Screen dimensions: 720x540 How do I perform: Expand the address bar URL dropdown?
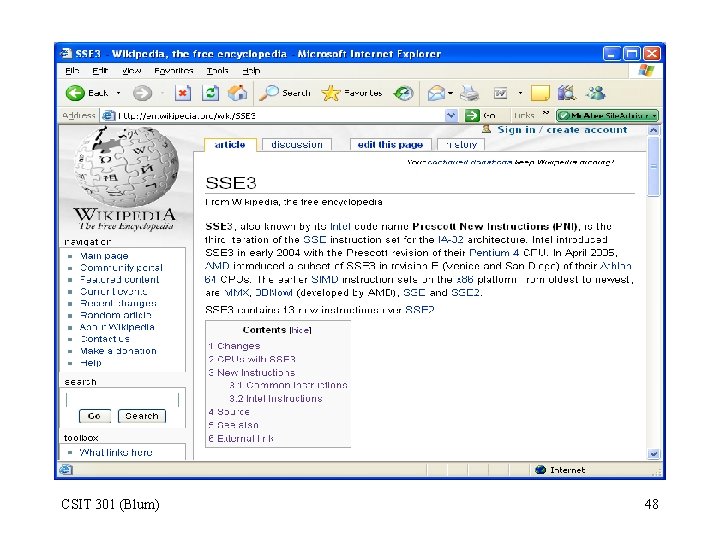coord(451,115)
